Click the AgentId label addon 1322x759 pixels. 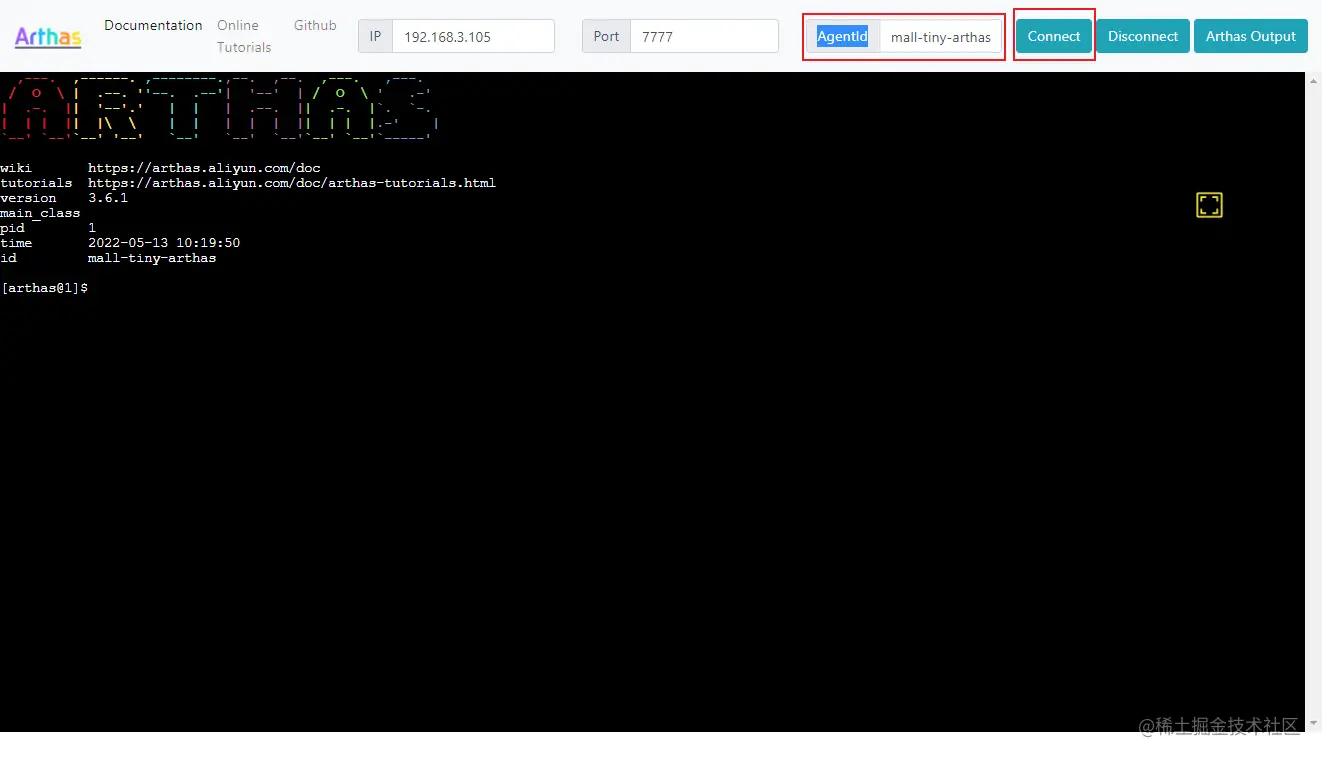[843, 37]
